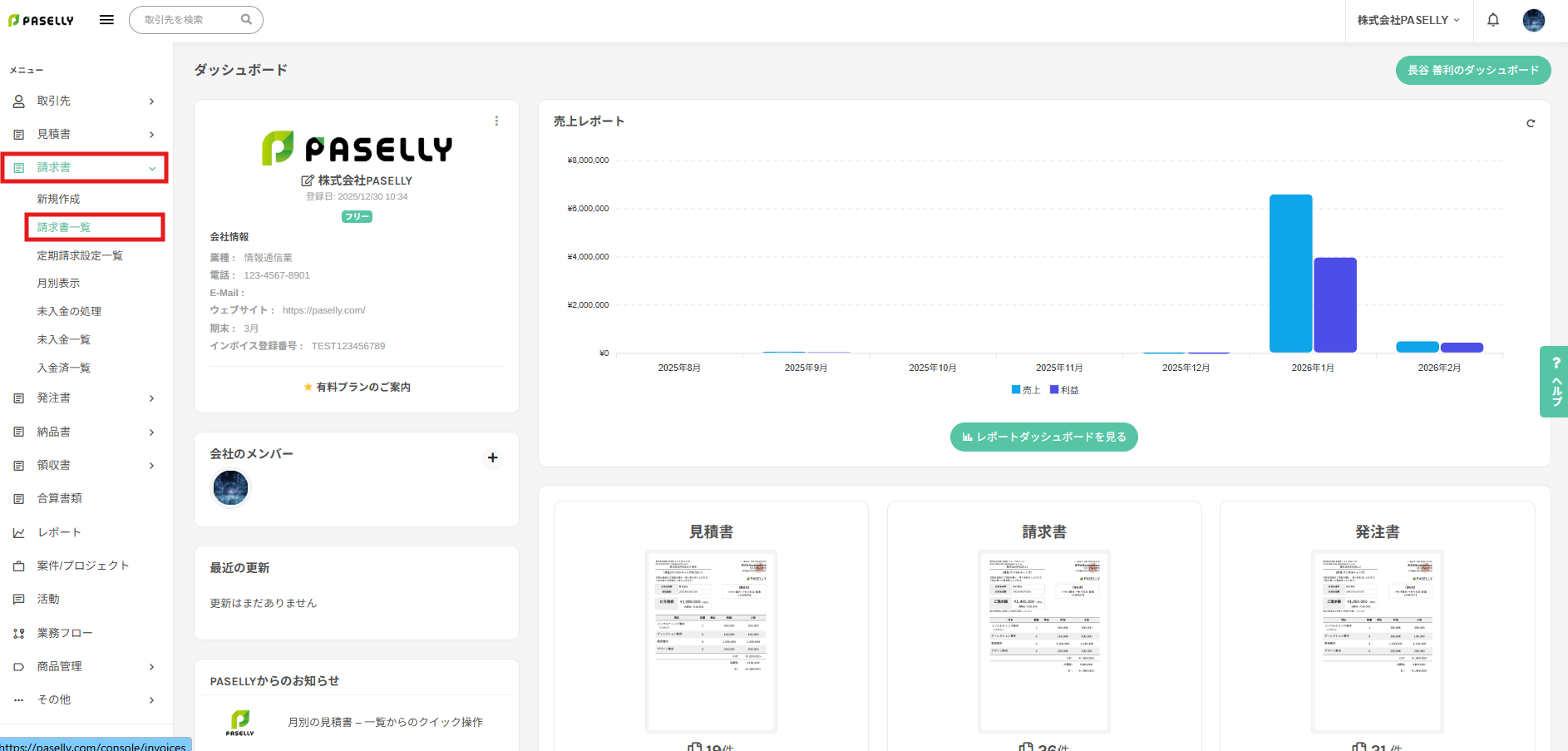The height and width of the screenshot is (751, 1568).
Task: Select 新規作成 under 請求書
Action: [x=58, y=199]
